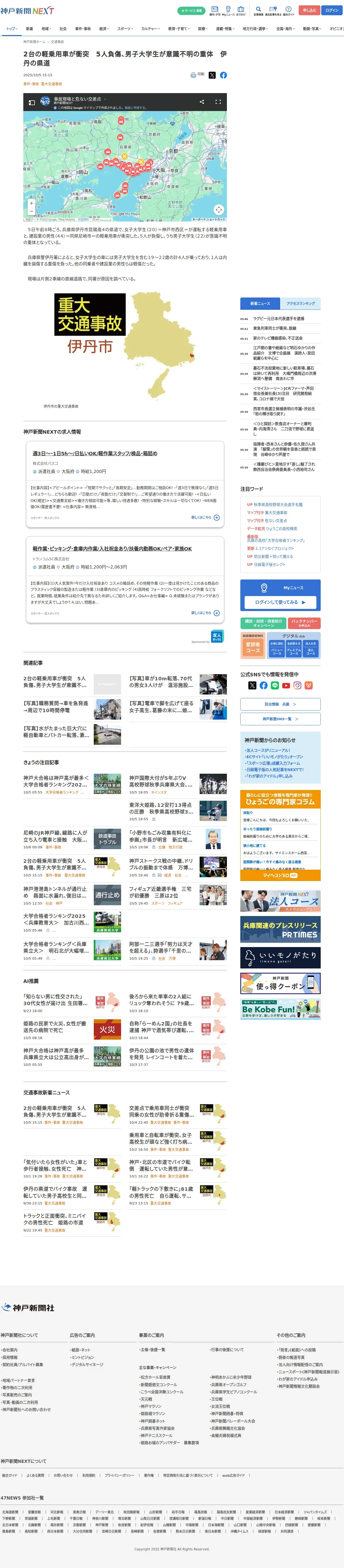Click ログインして使ってみる button
Image resolution: width=344 pixels, height=1568 pixels.
point(281,602)
